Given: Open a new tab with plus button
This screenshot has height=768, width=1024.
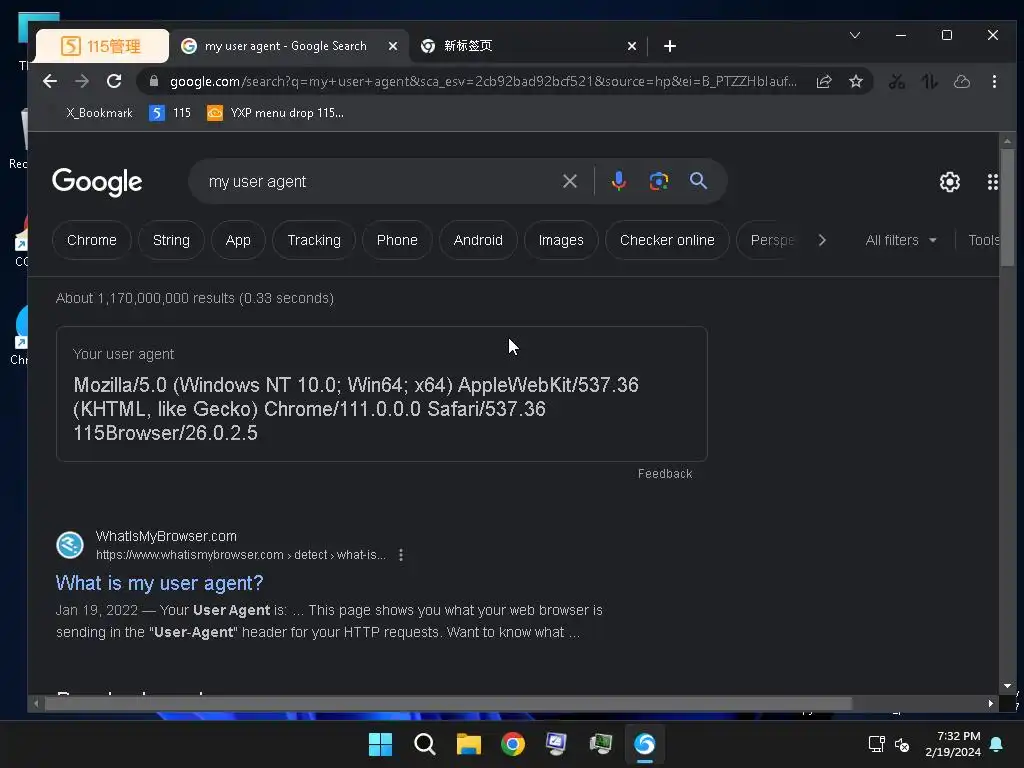Looking at the screenshot, I should (x=669, y=46).
